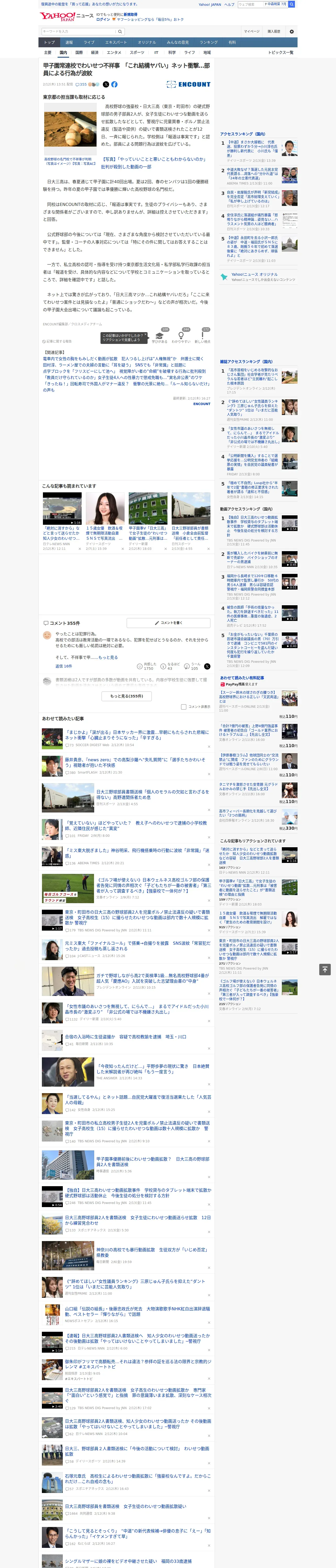336x1568 pixels.
Task: Open the 地域 category
Action: point(207,52)
